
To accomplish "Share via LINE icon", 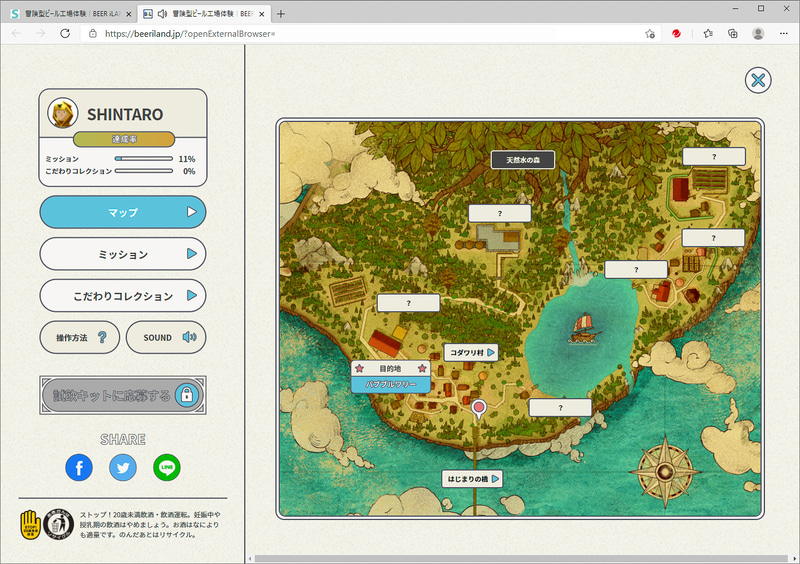I will tap(167, 468).
